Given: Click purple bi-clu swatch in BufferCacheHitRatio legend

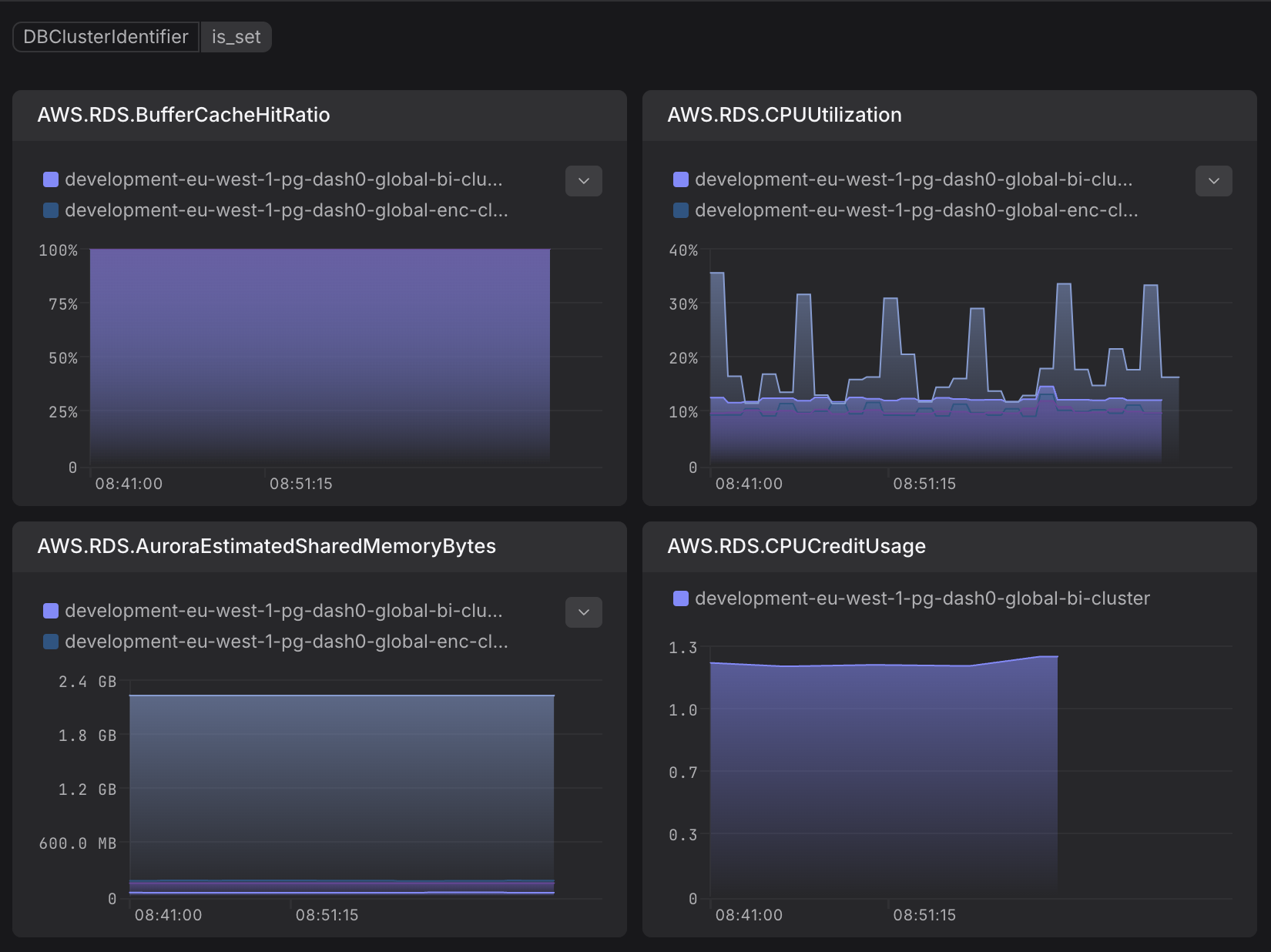Looking at the screenshot, I should [x=51, y=179].
